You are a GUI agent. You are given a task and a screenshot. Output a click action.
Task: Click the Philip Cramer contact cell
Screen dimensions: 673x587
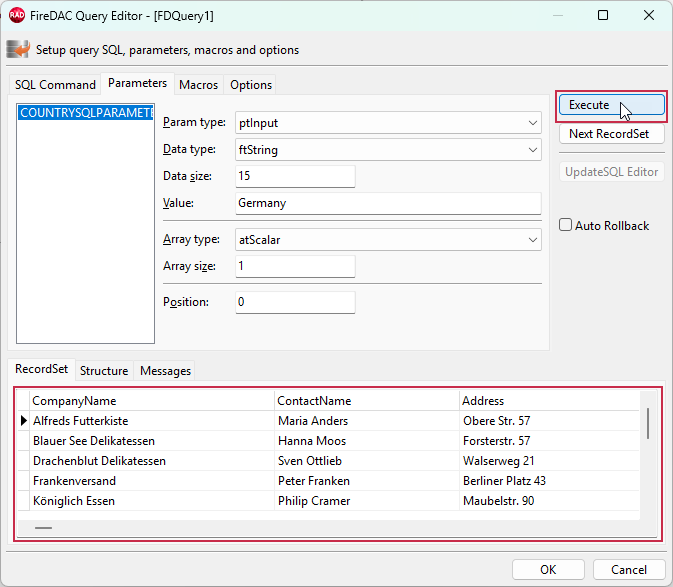coord(367,501)
